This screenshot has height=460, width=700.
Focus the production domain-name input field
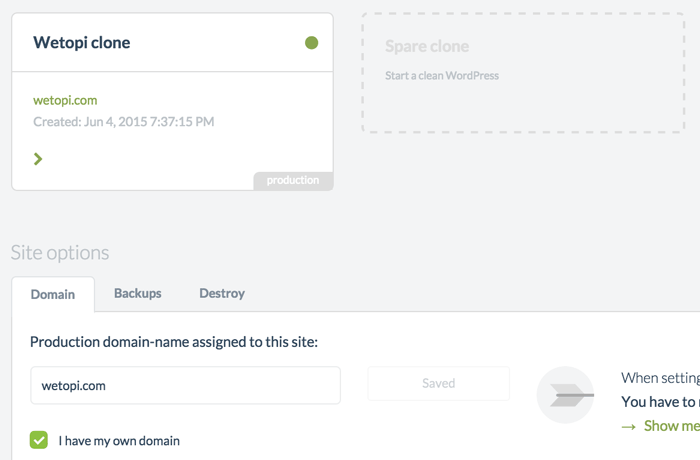(185, 385)
